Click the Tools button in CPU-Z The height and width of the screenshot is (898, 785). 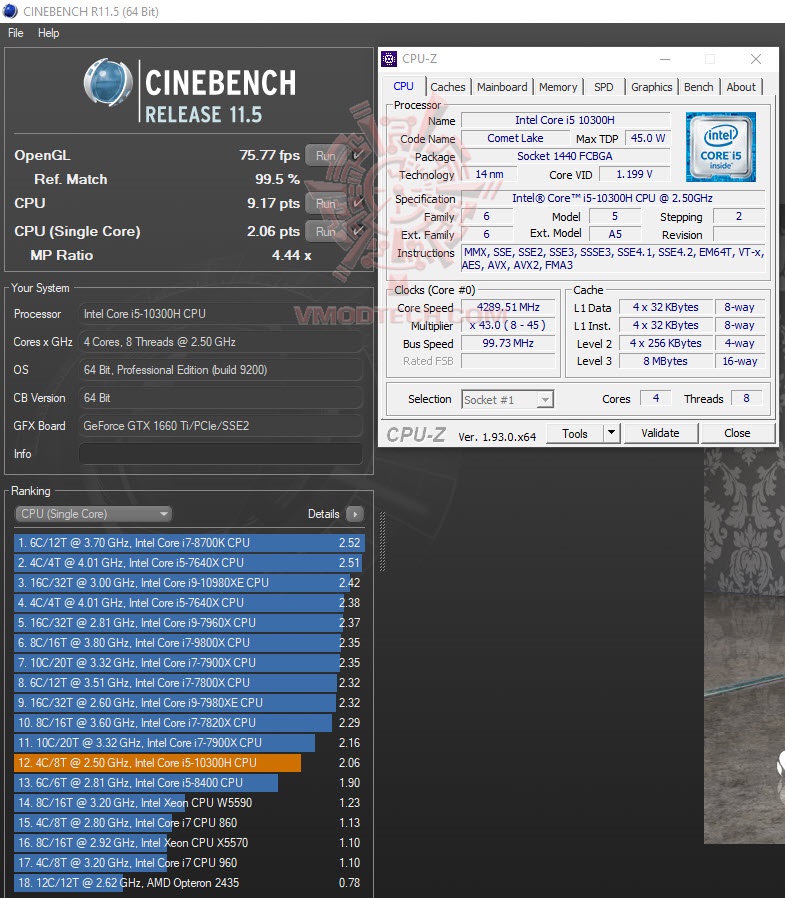pos(575,434)
